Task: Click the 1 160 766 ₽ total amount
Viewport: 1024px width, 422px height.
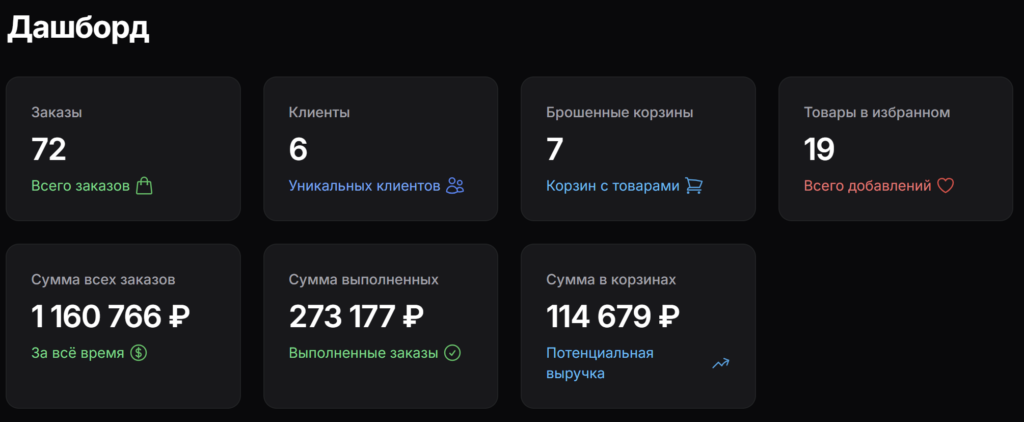Action: pyautogui.click(x=110, y=317)
